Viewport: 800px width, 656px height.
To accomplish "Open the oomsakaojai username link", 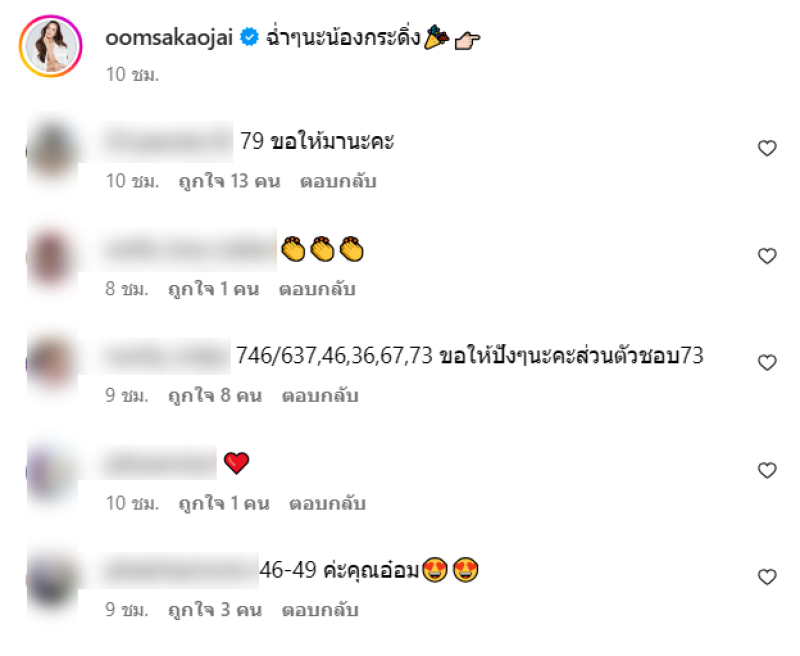I will coord(169,37).
